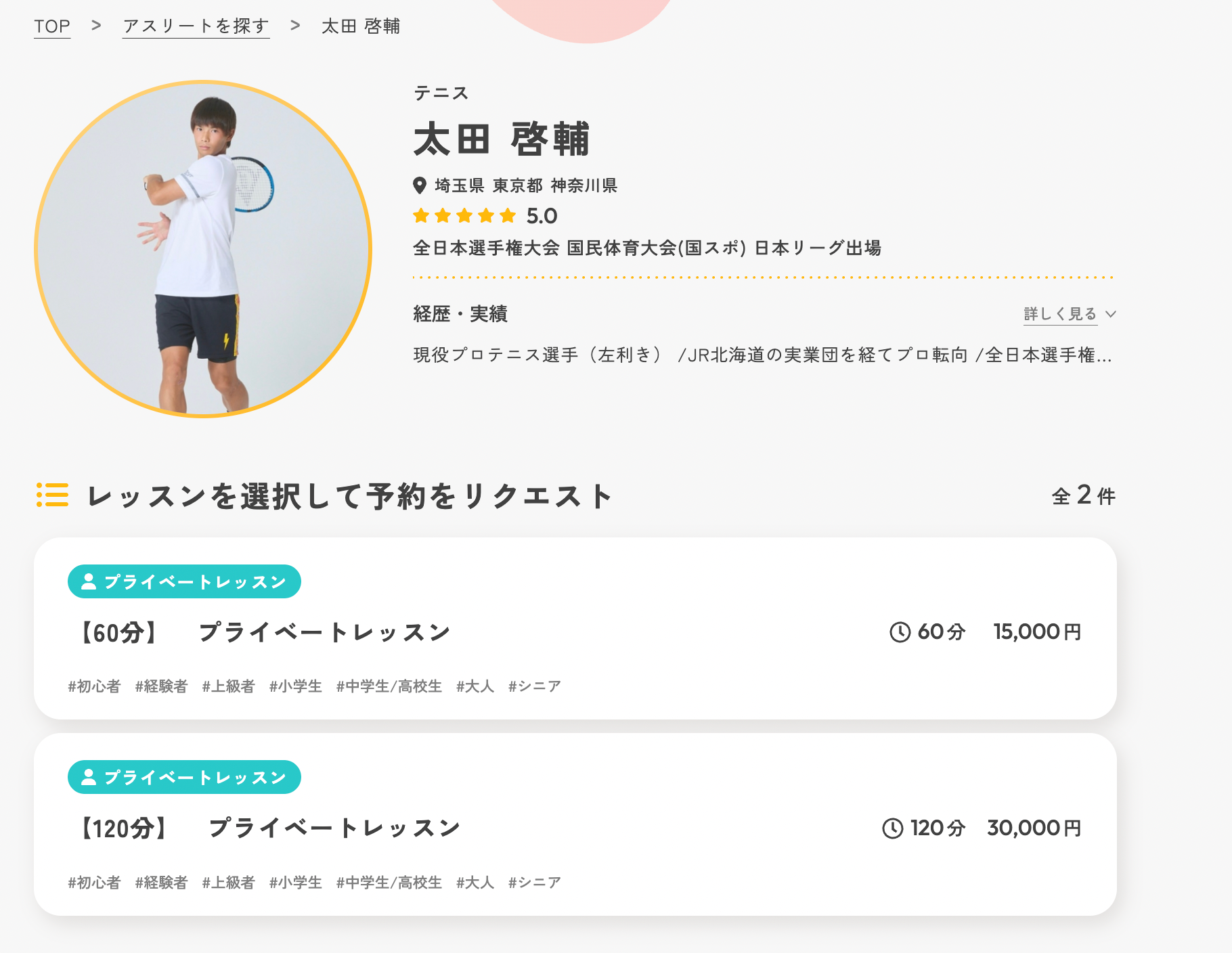Image resolution: width=1232 pixels, height=953 pixels.
Task: Click the five-star rating icons
Action: coord(464,216)
